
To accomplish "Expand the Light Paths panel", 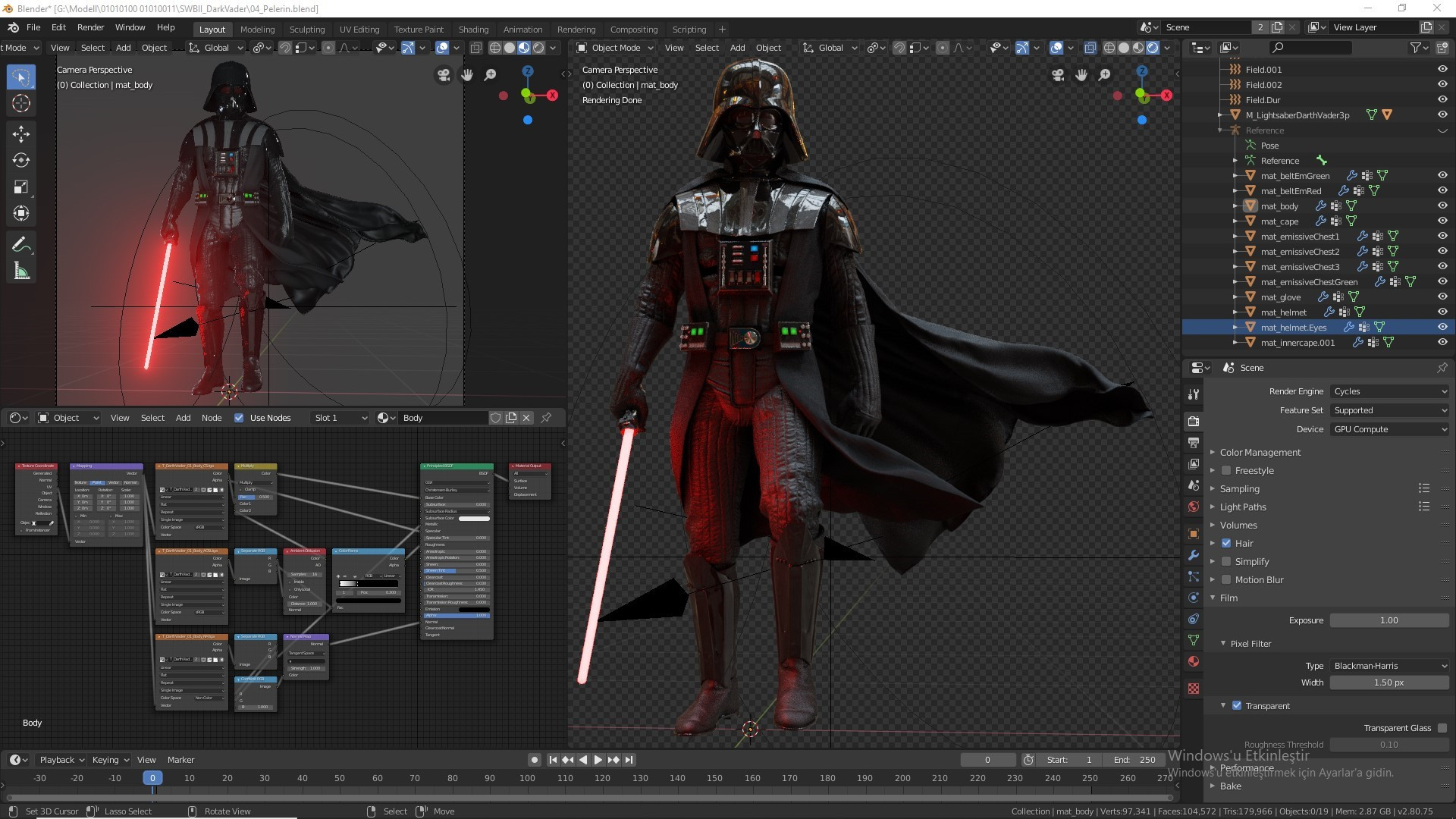I will tap(1242, 507).
